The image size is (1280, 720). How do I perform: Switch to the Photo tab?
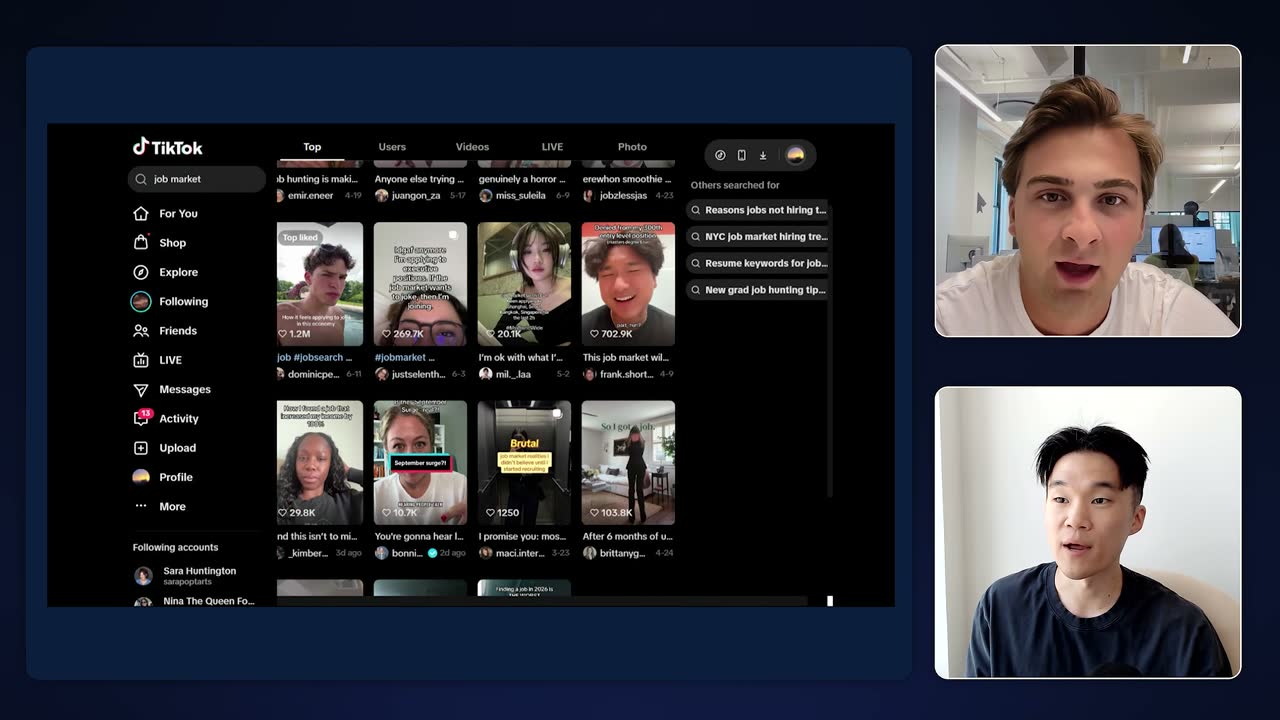632,147
